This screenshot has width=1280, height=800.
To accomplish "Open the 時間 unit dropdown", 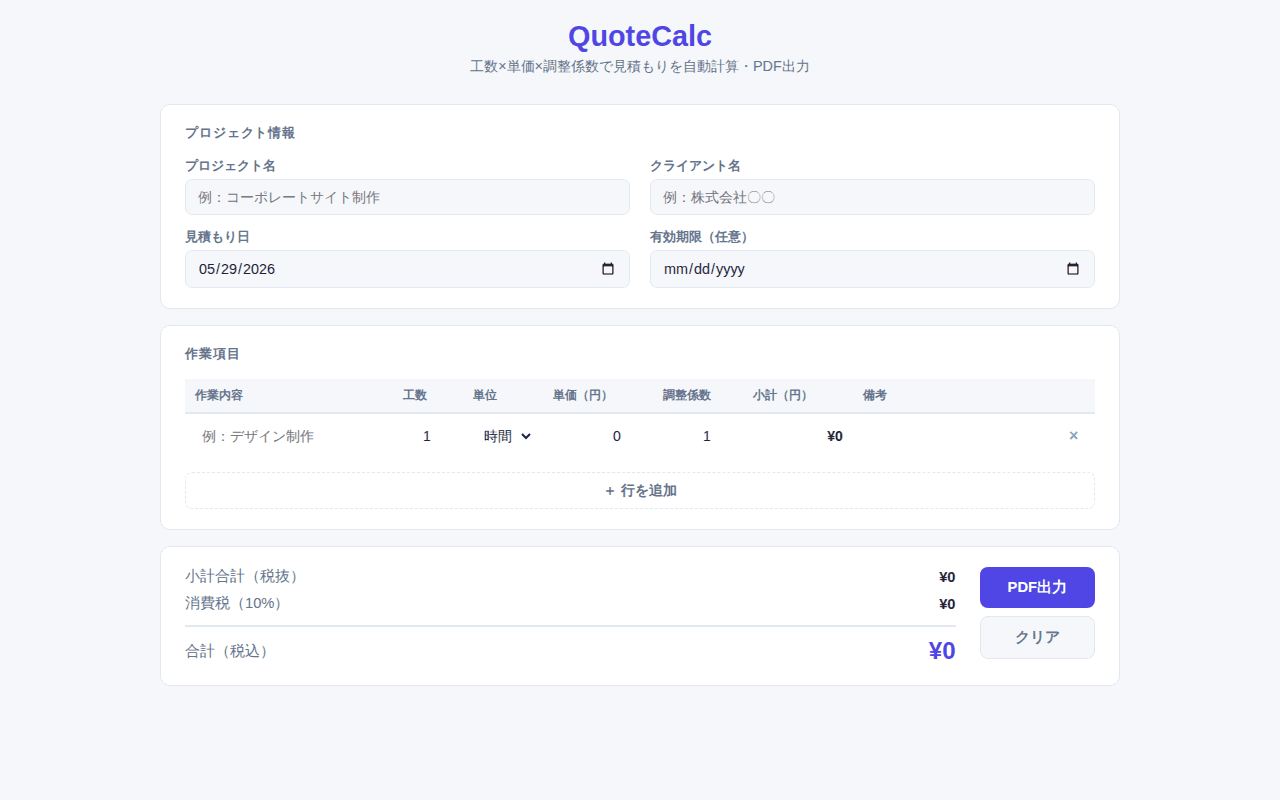I will (x=508, y=436).
